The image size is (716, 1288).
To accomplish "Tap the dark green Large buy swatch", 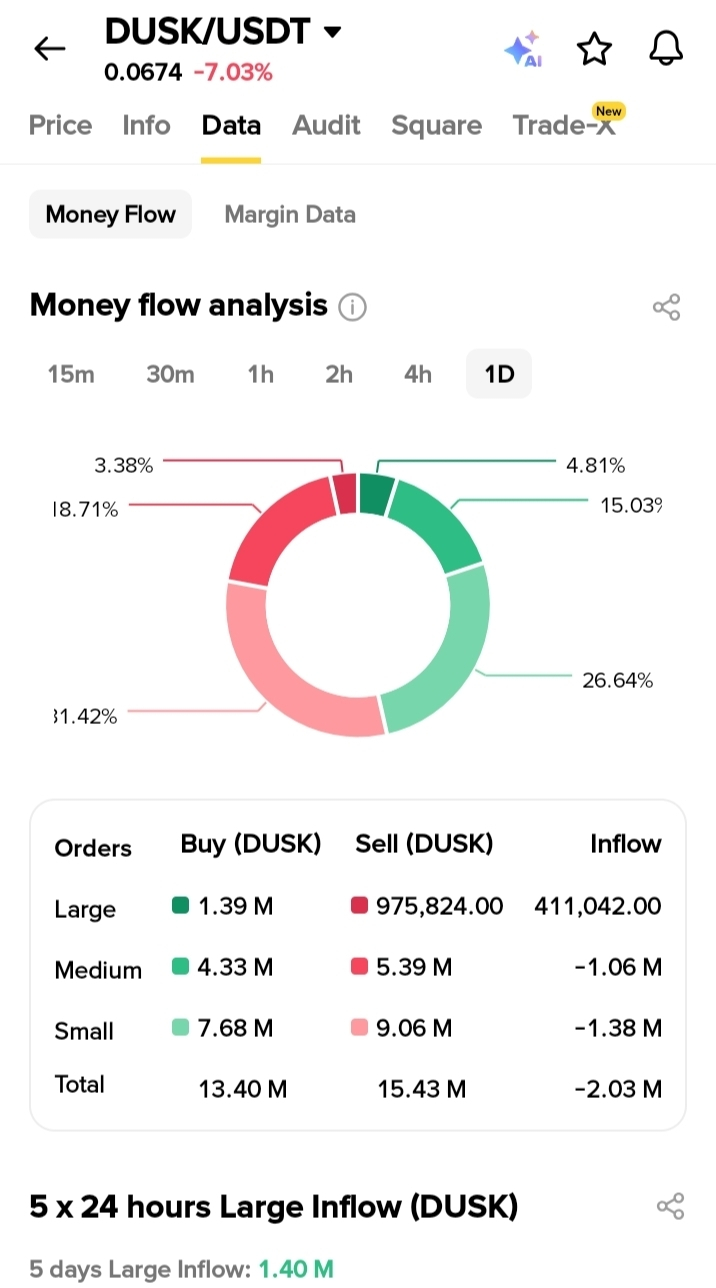I will (181, 906).
